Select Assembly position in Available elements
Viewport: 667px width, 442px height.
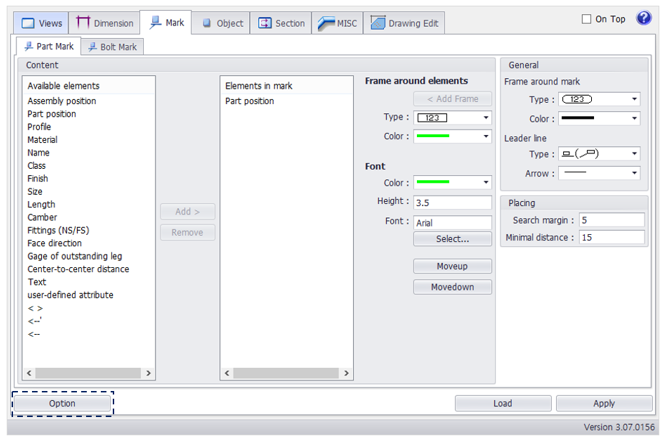[62, 101]
